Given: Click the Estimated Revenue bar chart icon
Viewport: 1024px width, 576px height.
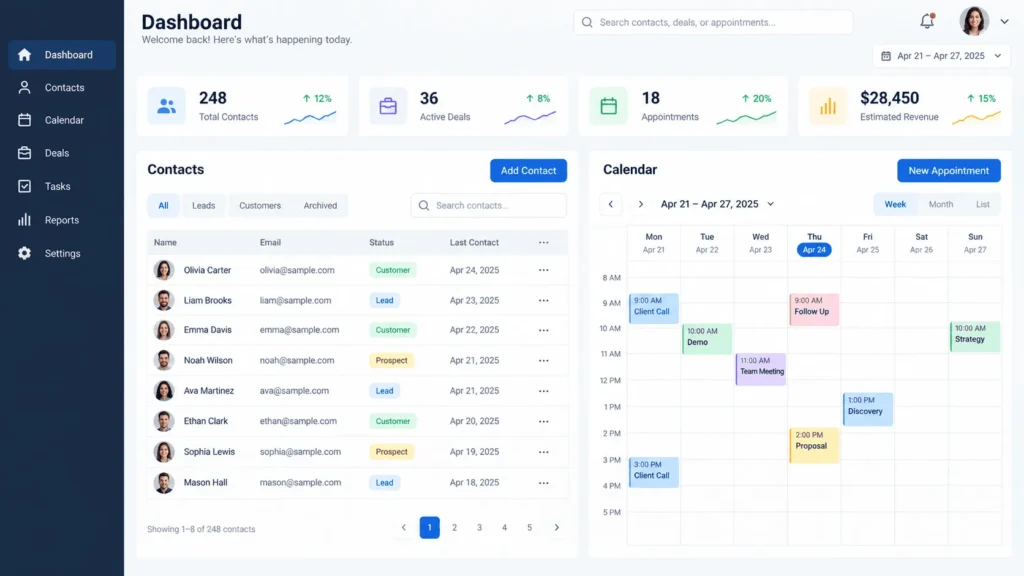Looking at the screenshot, I should 827,106.
